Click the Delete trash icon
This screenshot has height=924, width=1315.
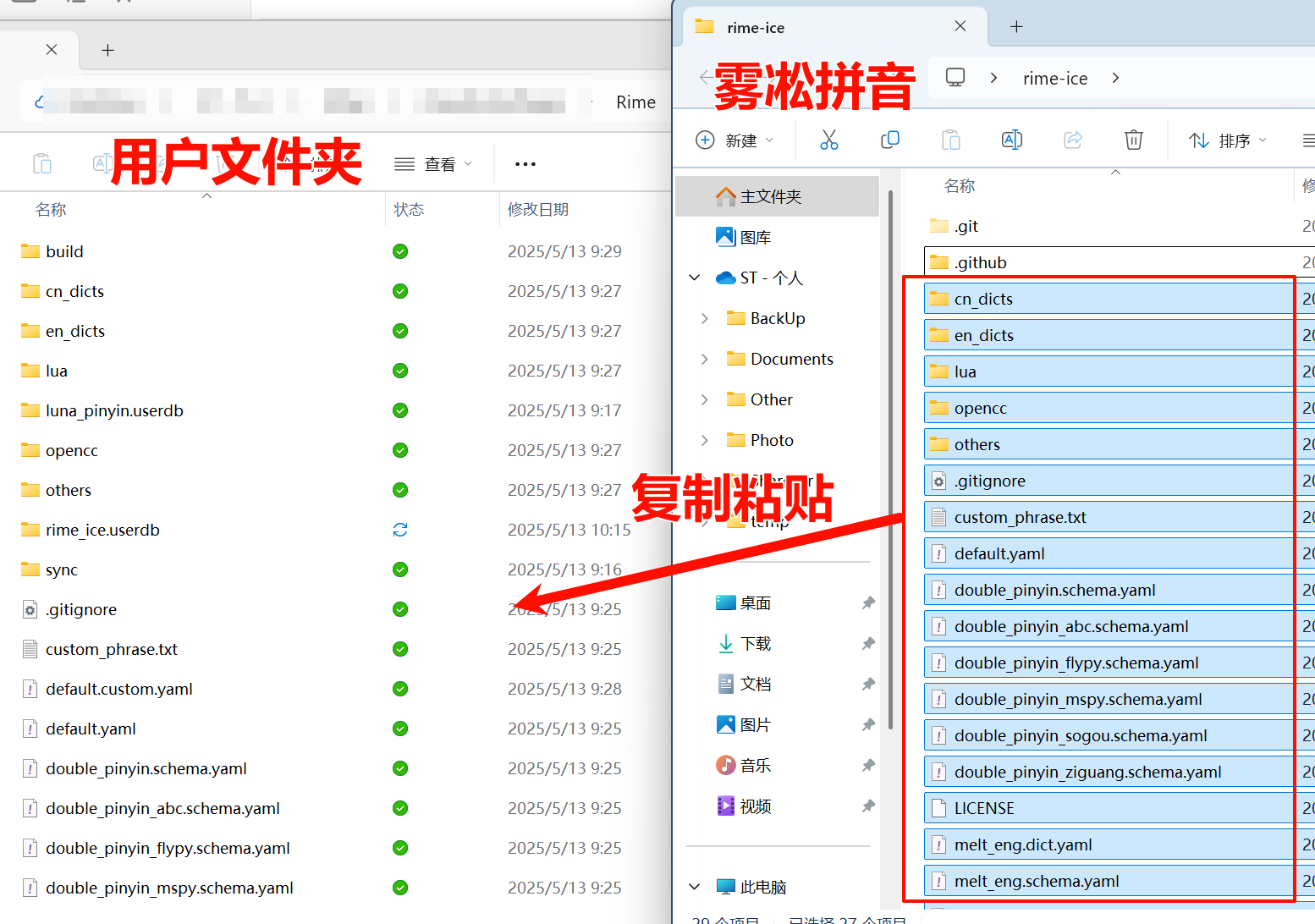click(1133, 140)
